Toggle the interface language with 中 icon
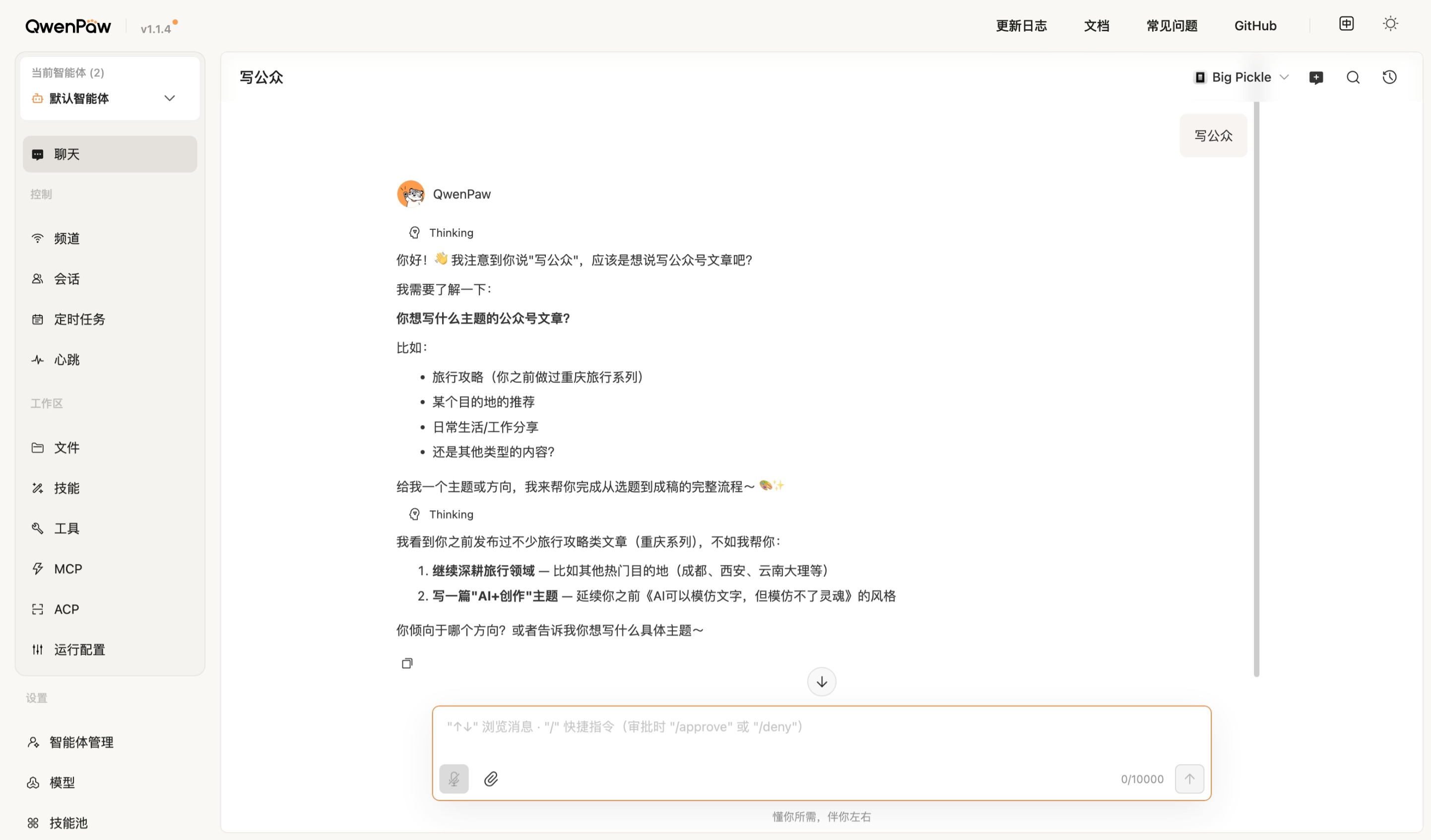This screenshot has height=840, width=1431. pyautogui.click(x=1346, y=23)
